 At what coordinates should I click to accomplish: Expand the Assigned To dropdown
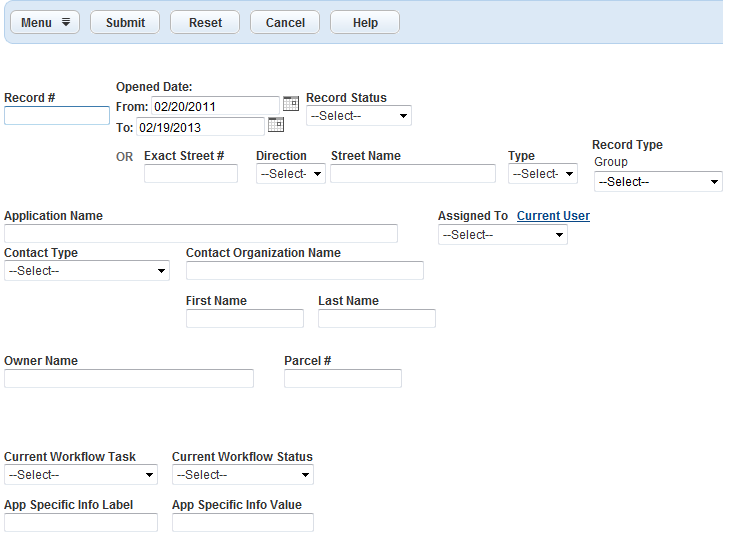pyautogui.click(x=503, y=235)
